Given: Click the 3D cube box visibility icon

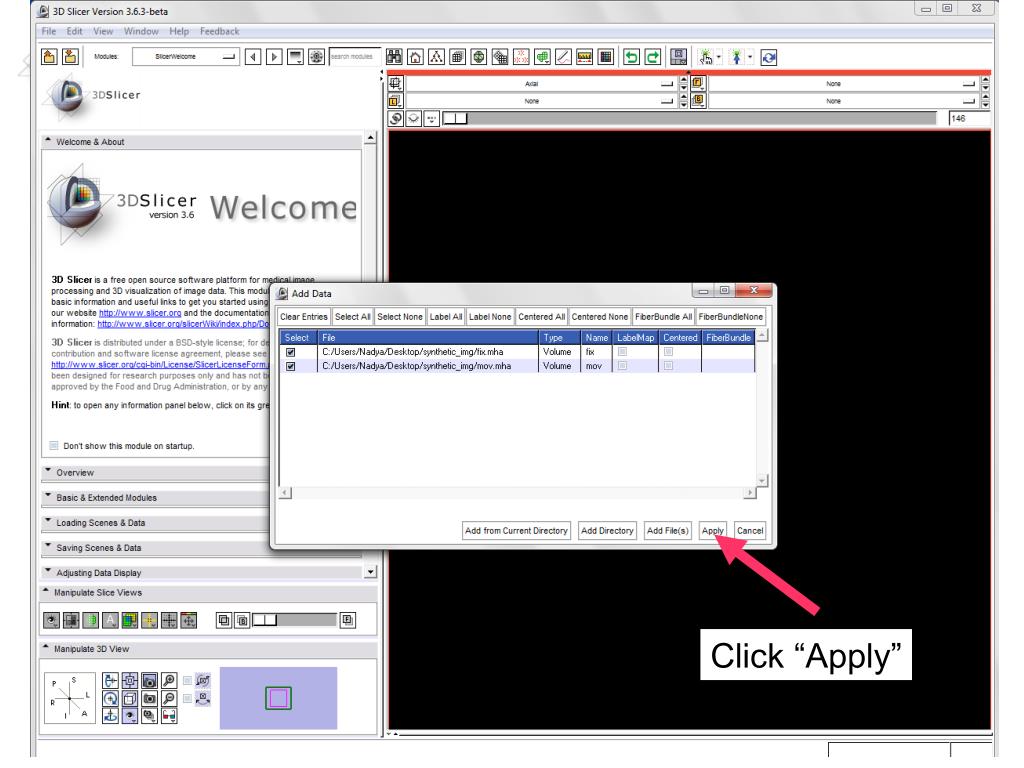Looking at the screenshot, I should click(130, 698).
